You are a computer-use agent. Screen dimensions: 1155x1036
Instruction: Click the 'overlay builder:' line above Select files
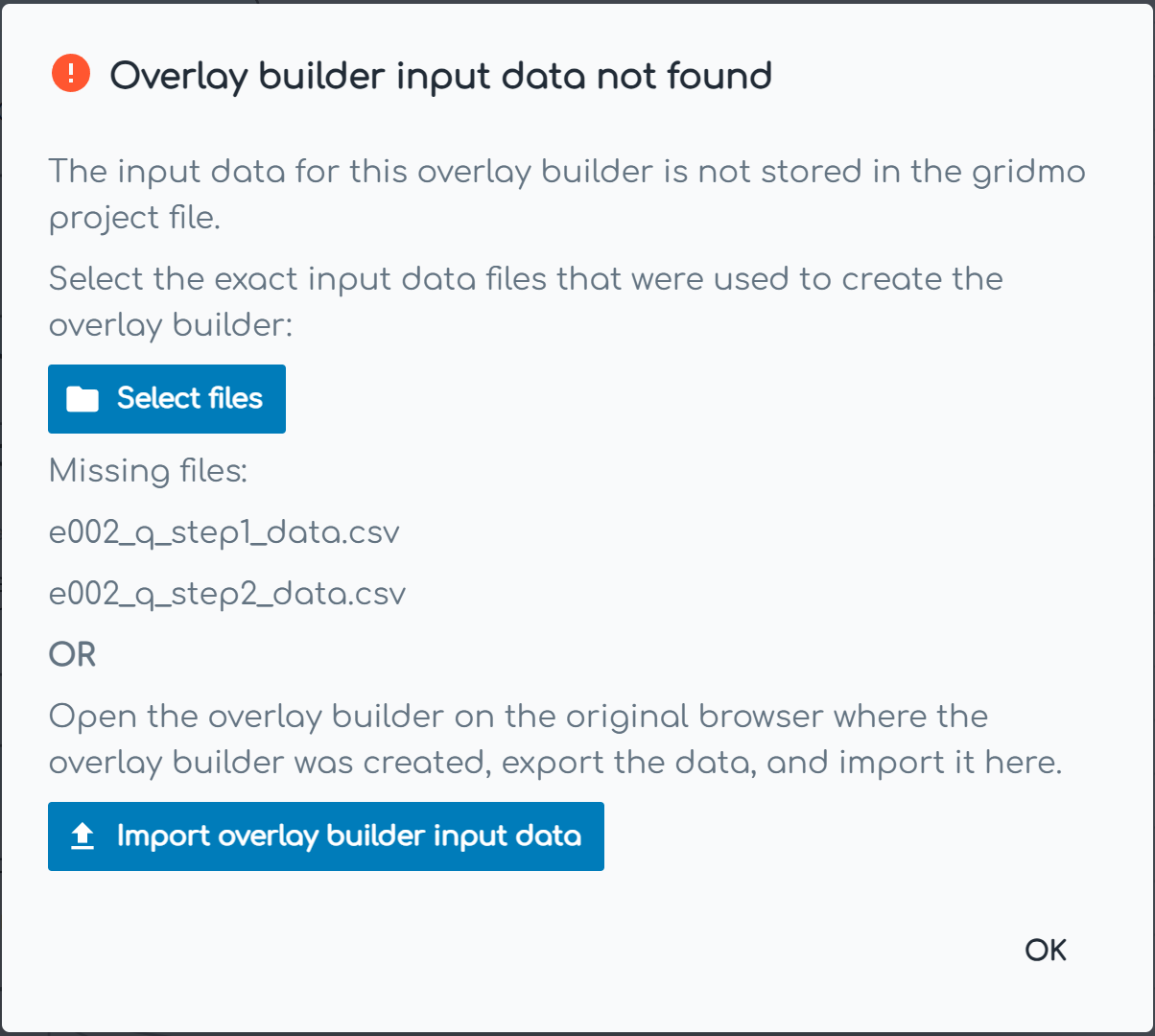pyautogui.click(x=169, y=325)
